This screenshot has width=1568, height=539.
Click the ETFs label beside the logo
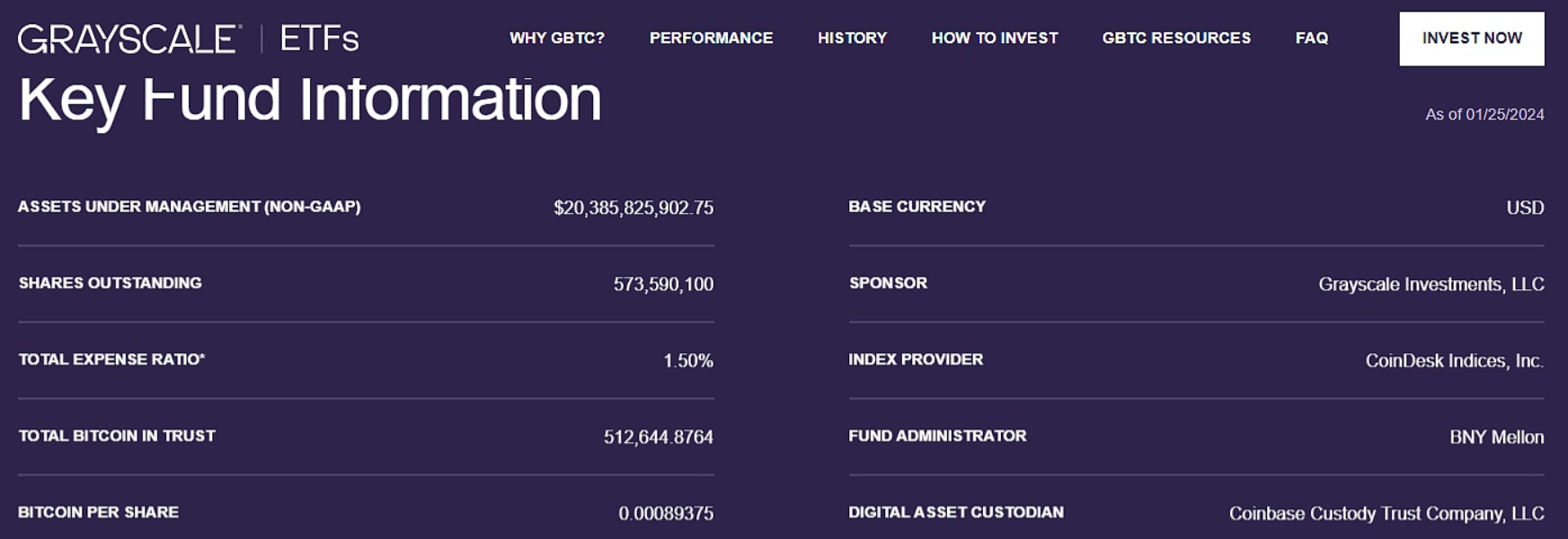(319, 39)
